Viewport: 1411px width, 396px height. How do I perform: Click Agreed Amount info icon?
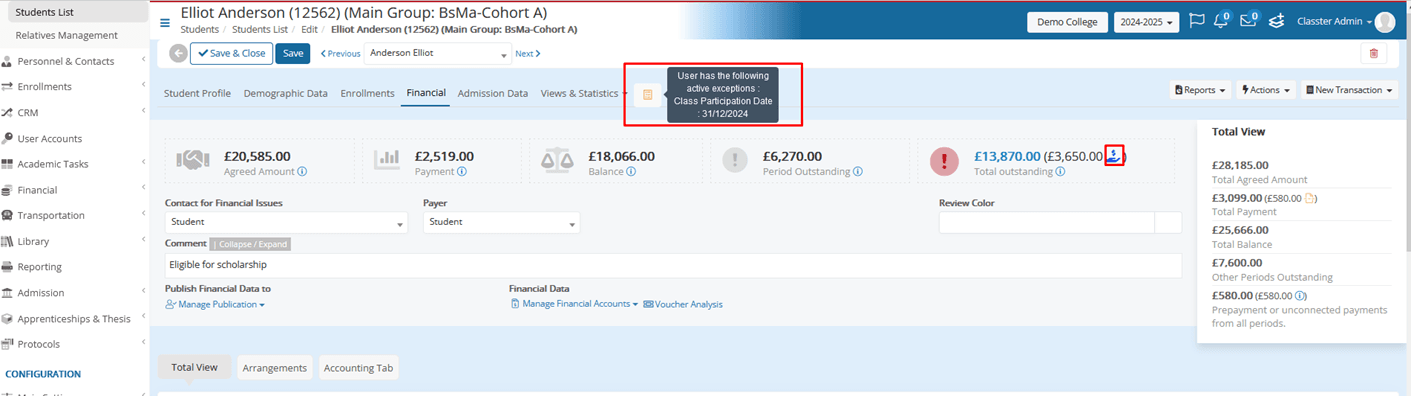pyautogui.click(x=302, y=171)
